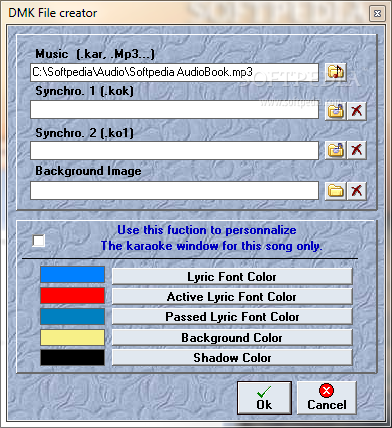Clear the Background Image field
Viewport: 392px width, 428px height.
click(x=357, y=191)
